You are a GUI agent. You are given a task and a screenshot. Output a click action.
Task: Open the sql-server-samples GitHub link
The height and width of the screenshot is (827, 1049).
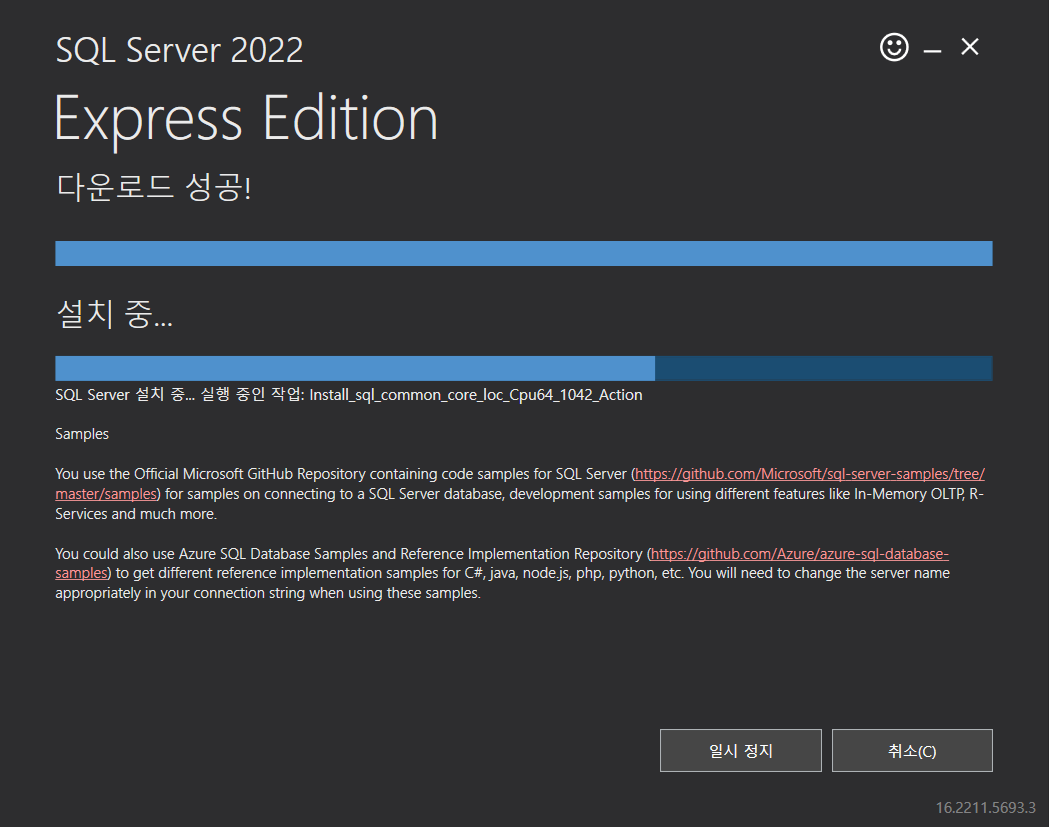tap(809, 474)
